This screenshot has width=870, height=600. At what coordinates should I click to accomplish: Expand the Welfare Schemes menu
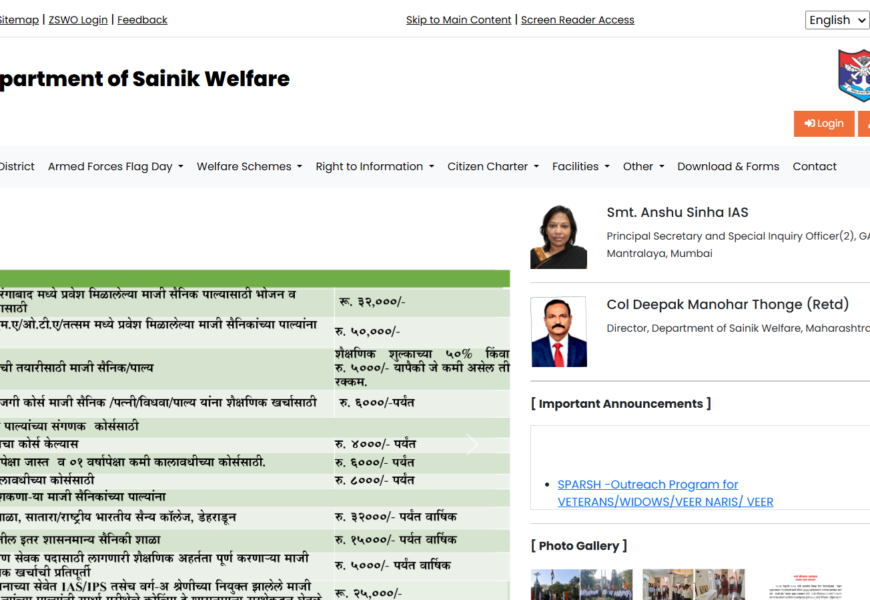(249, 167)
